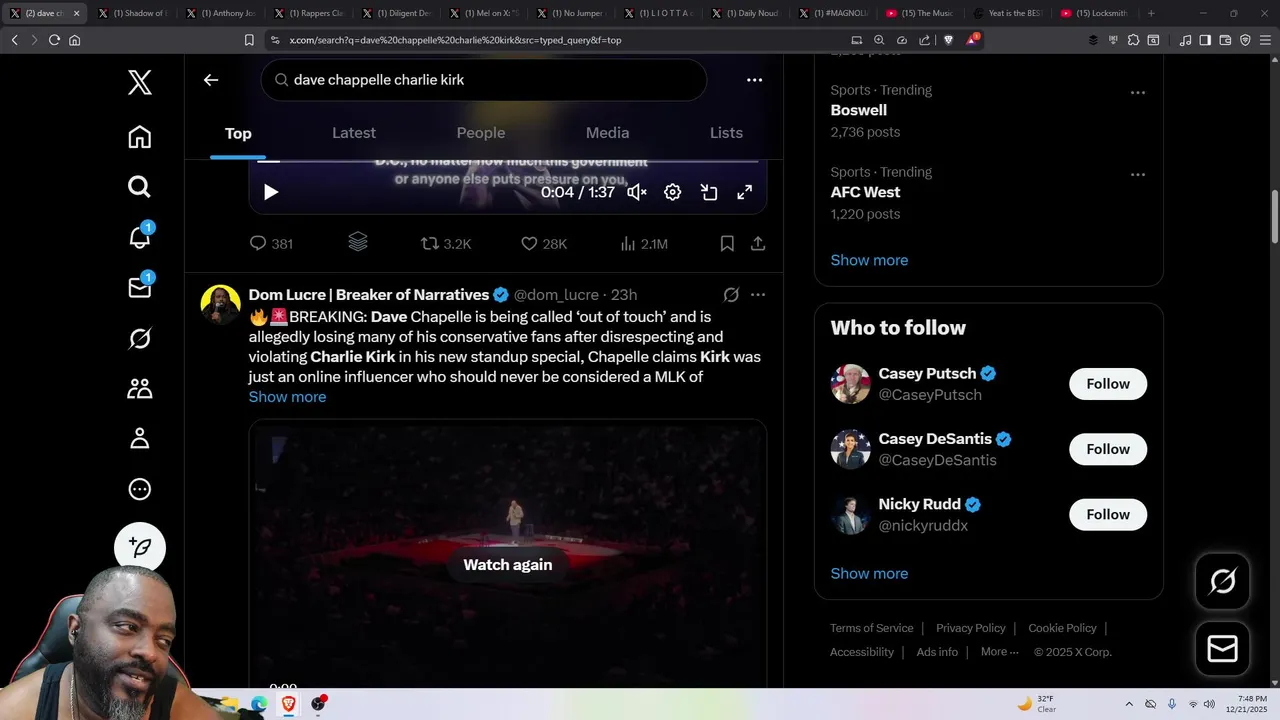
Task: Open Explore search in the X sidebar
Action: [140, 187]
